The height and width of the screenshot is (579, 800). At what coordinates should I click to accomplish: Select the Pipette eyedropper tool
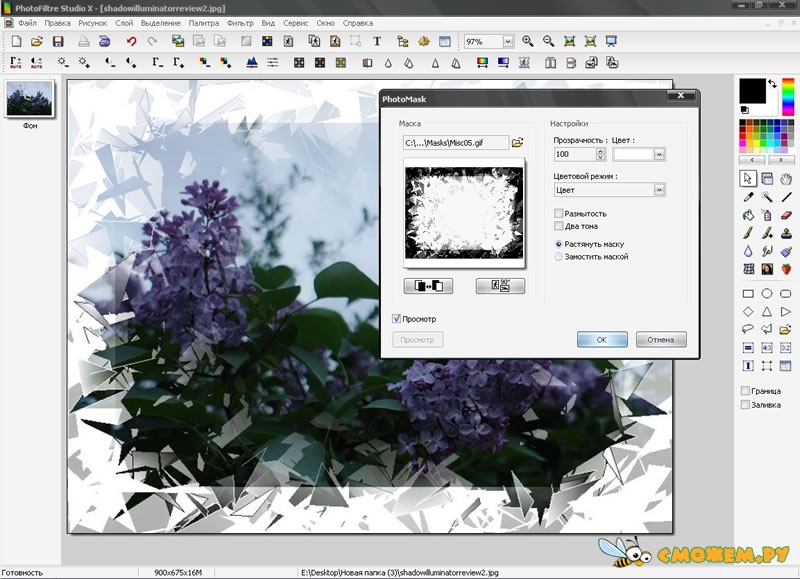coord(748,197)
